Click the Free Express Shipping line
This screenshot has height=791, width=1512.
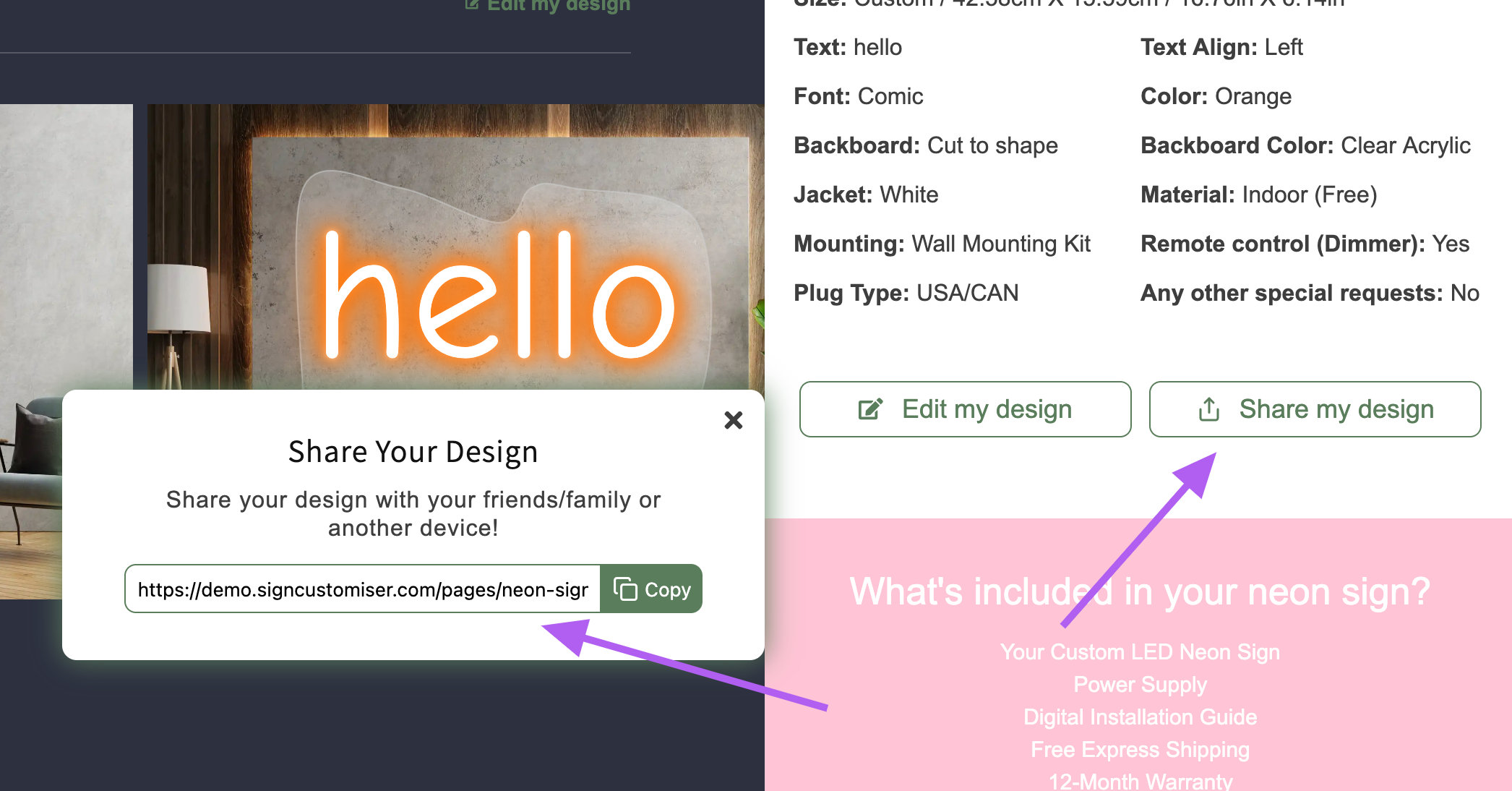(x=1140, y=749)
